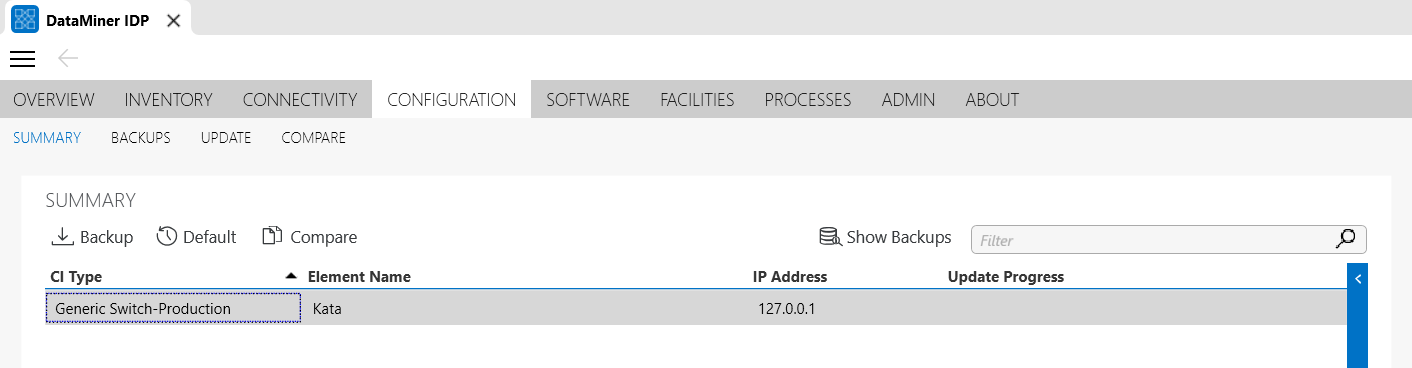
Task: Close the DataMiner IDP tab
Action: [173, 20]
